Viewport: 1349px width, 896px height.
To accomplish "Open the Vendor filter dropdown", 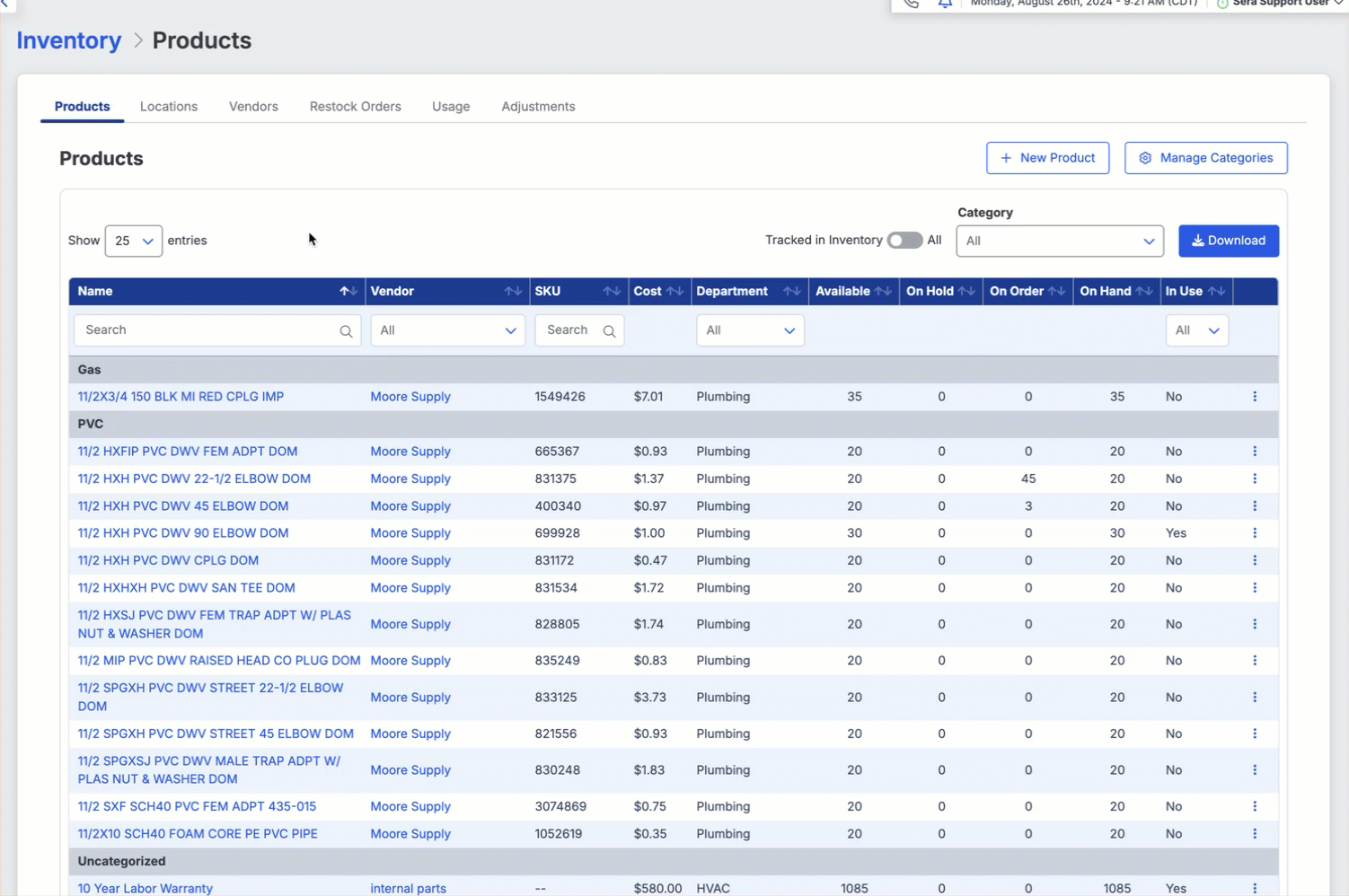I will click(447, 330).
